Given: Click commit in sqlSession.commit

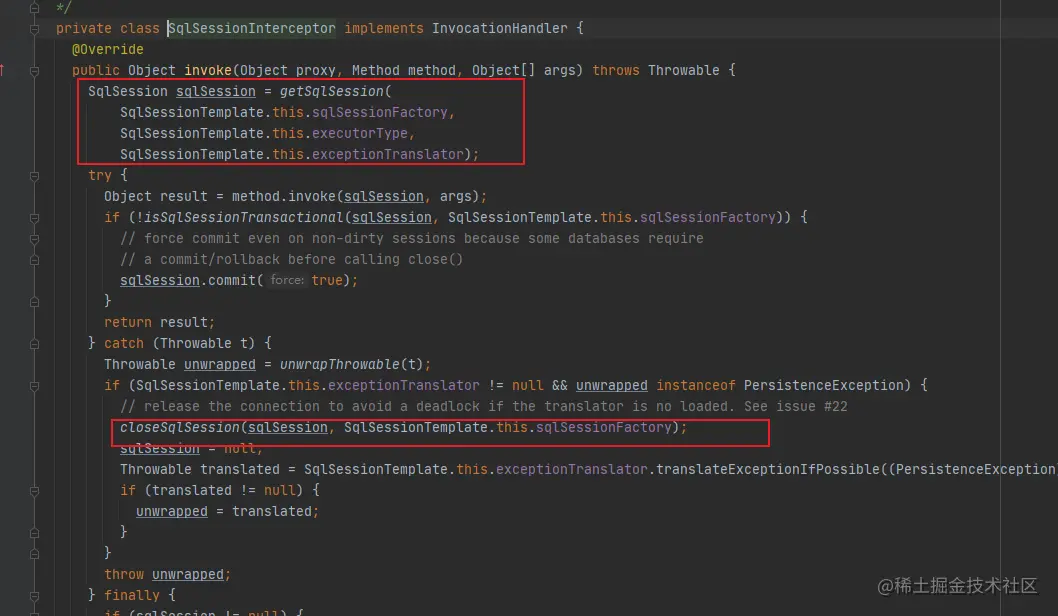Looking at the screenshot, I should (x=231, y=280).
